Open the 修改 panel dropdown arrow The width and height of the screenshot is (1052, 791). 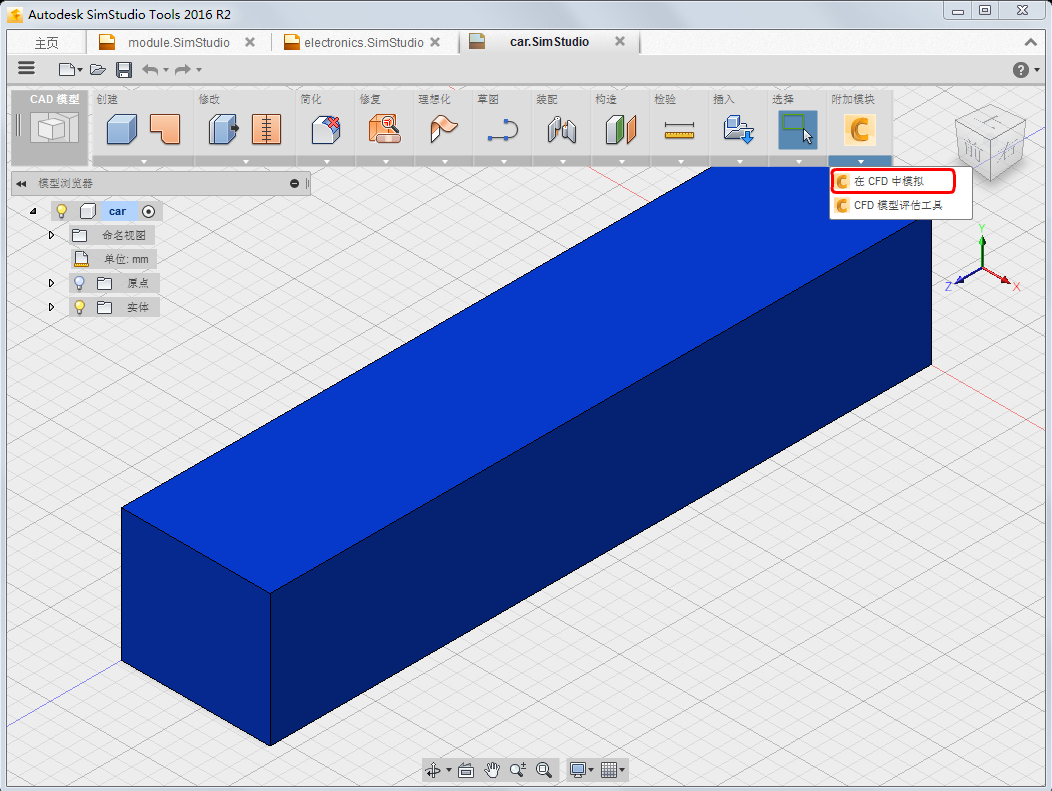pyautogui.click(x=246, y=162)
